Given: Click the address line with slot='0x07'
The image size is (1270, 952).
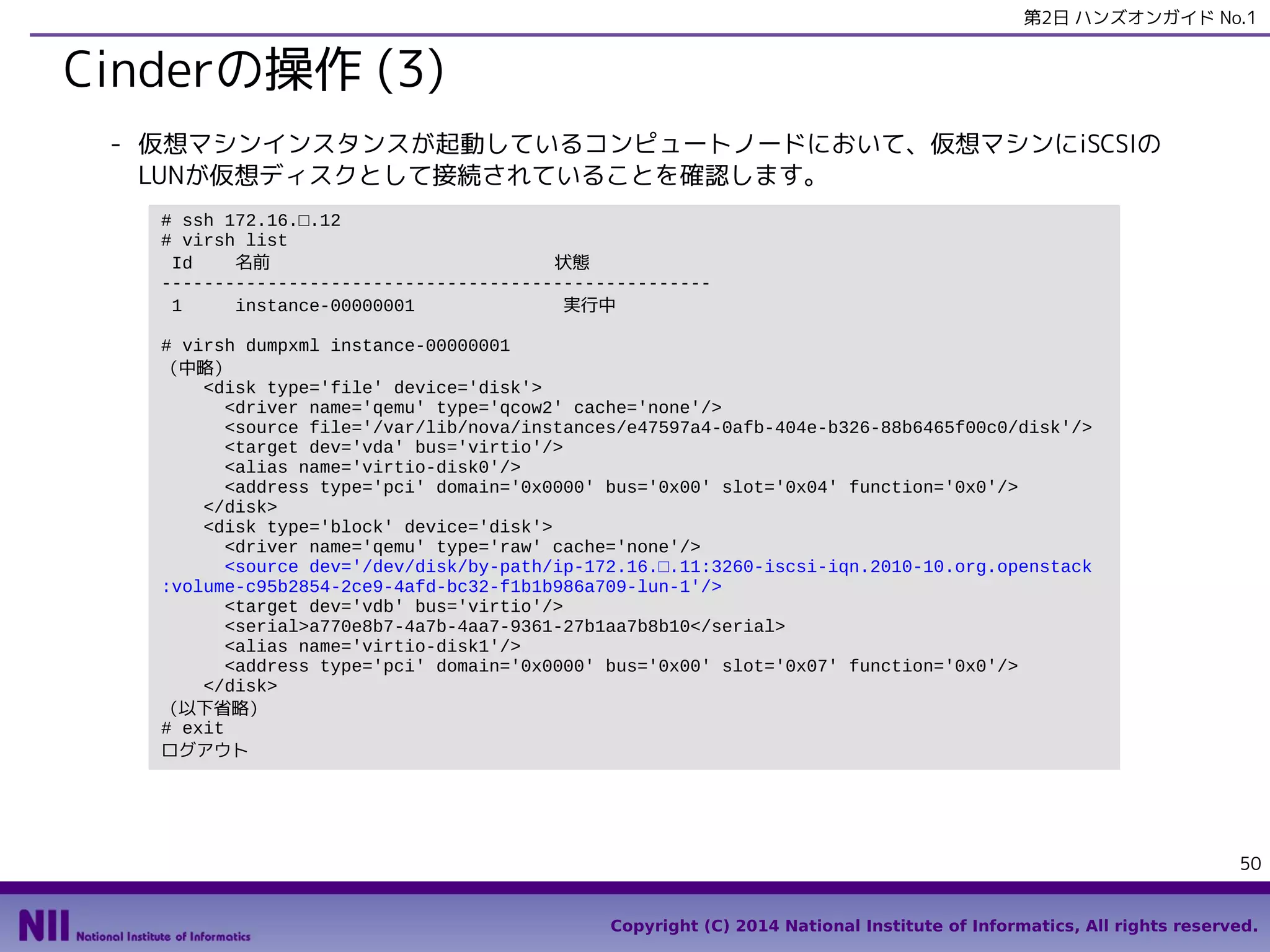Looking at the screenshot, I should click(621, 666).
